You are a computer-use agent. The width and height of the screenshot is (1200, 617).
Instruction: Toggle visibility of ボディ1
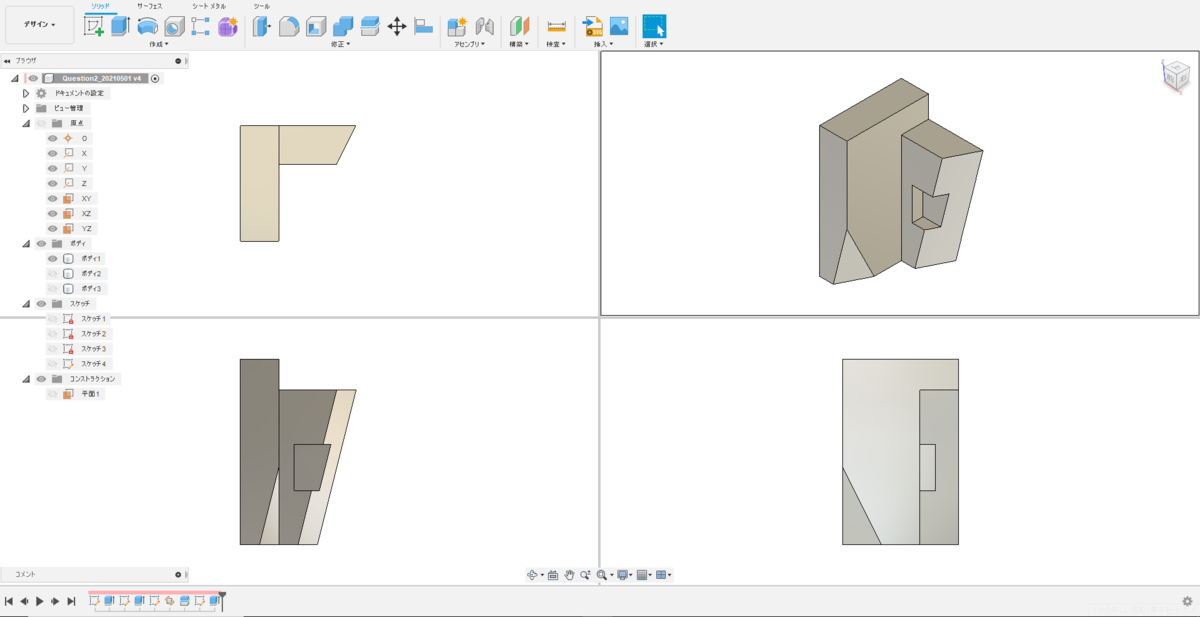point(53,258)
